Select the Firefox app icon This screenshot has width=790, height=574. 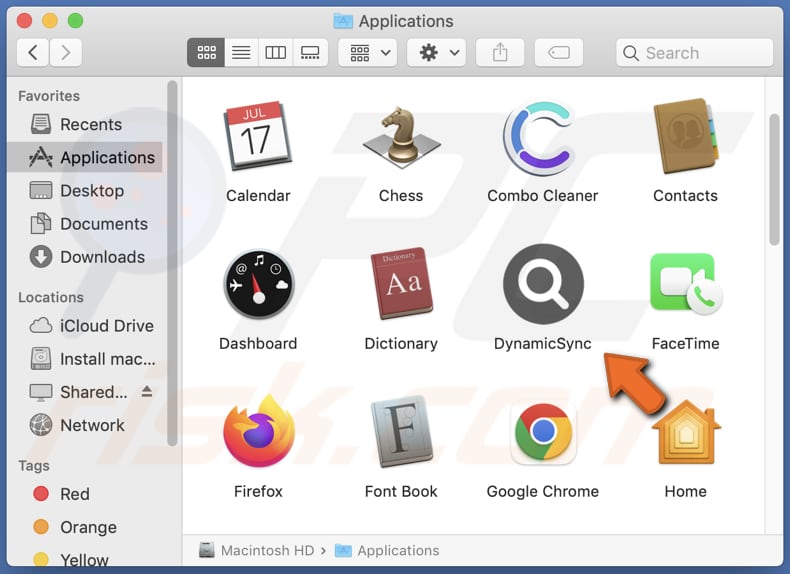point(258,431)
